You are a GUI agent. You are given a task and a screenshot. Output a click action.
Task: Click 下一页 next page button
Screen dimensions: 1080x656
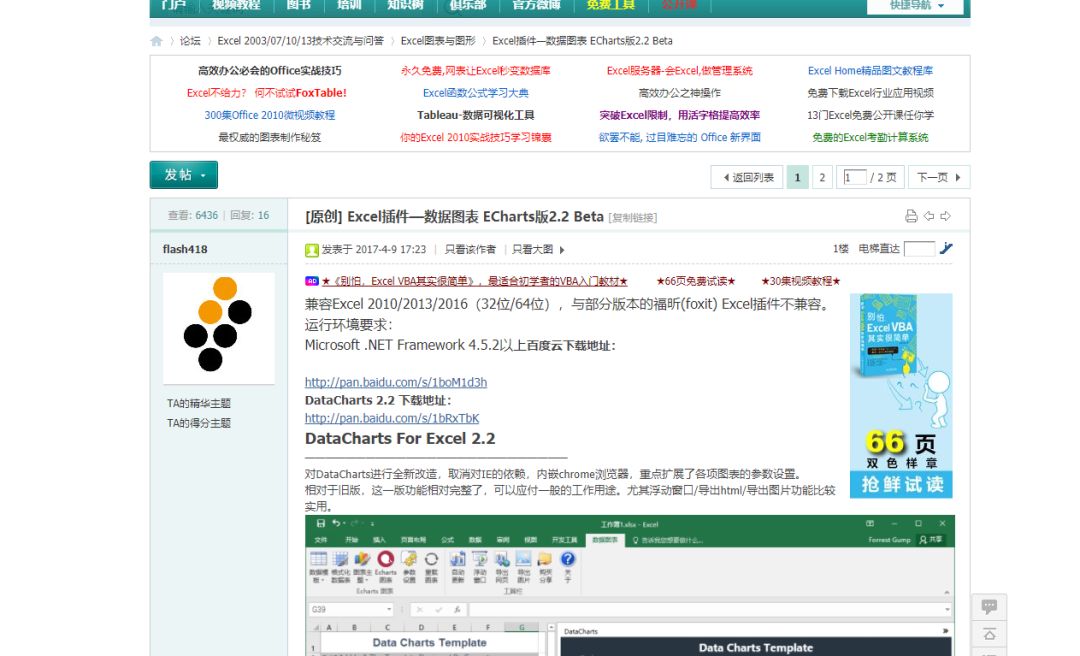click(x=939, y=178)
